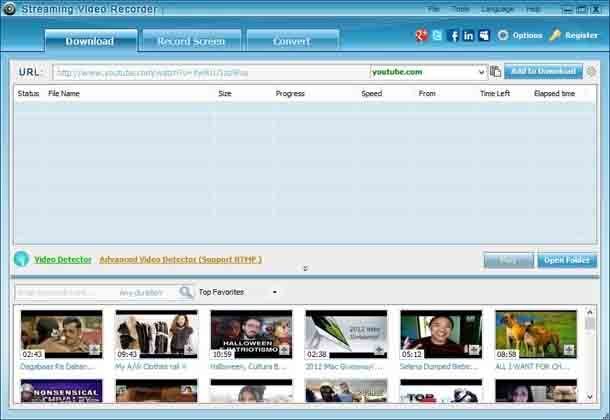610x420 pixels.
Task: Open the Top Favorites dropdown
Action: [275, 292]
